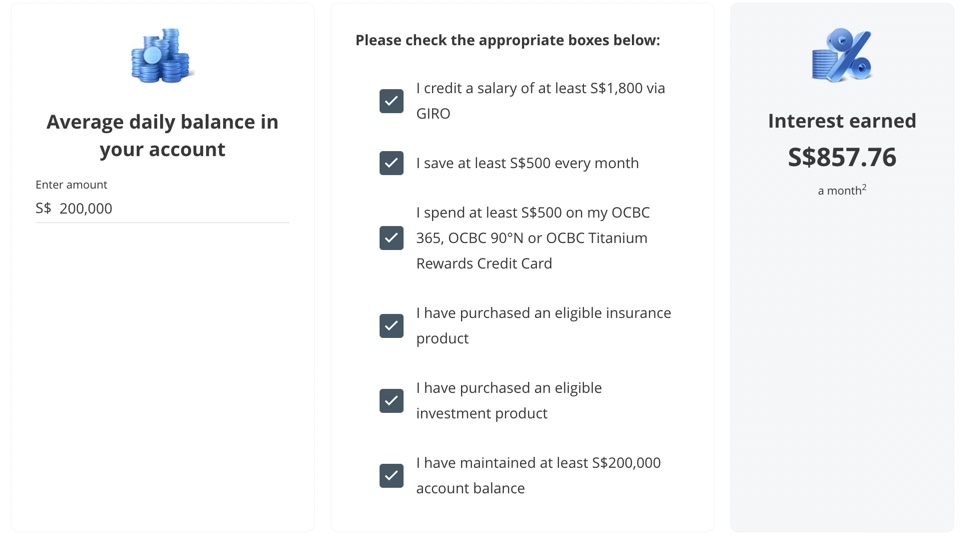Click the average daily balance amount field
This screenshot has height=538, width=960.
pyautogui.click(x=162, y=209)
